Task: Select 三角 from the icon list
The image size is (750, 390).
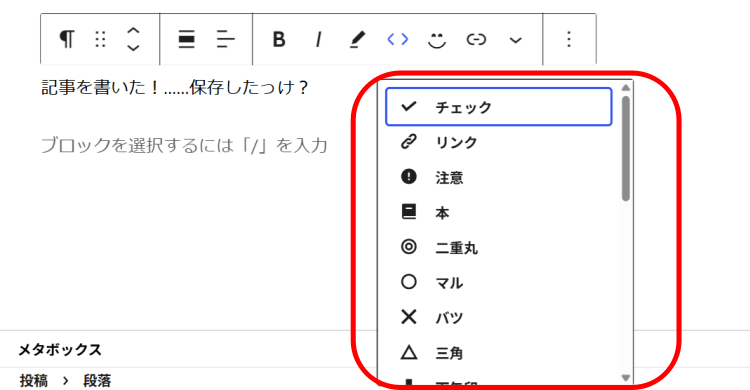Action: (498, 353)
